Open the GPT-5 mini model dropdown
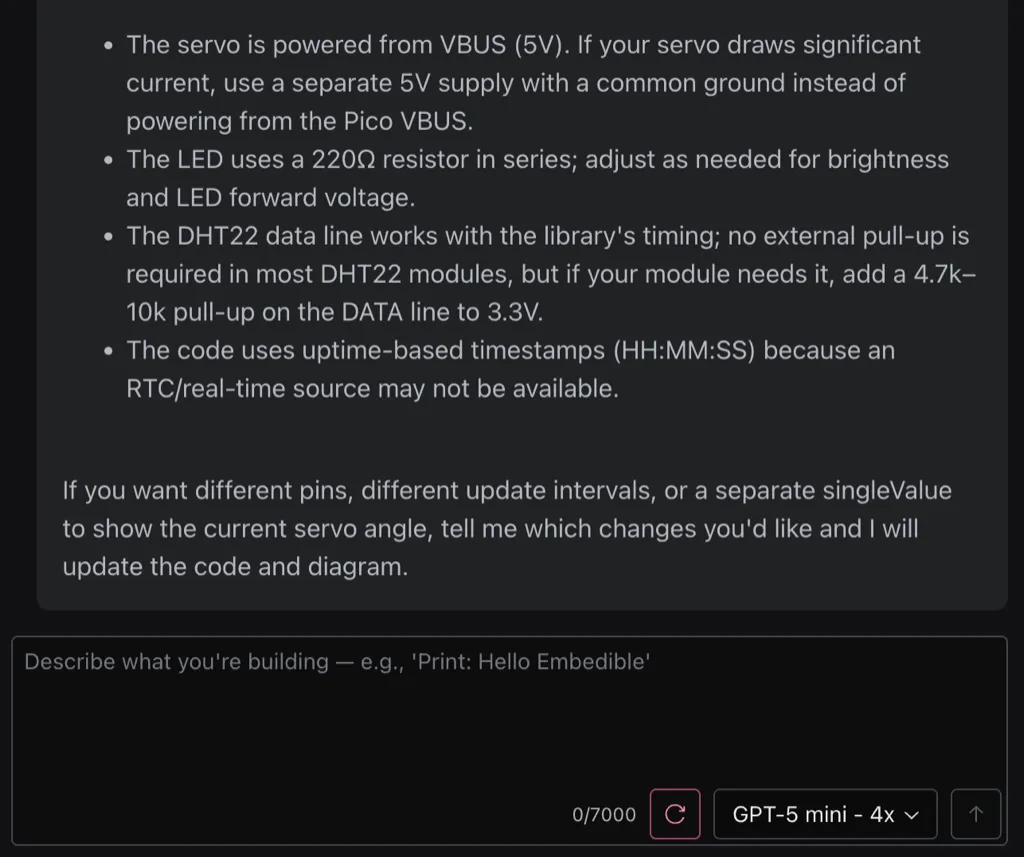Viewport: 1024px width, 857px height. tap(824, 814)
